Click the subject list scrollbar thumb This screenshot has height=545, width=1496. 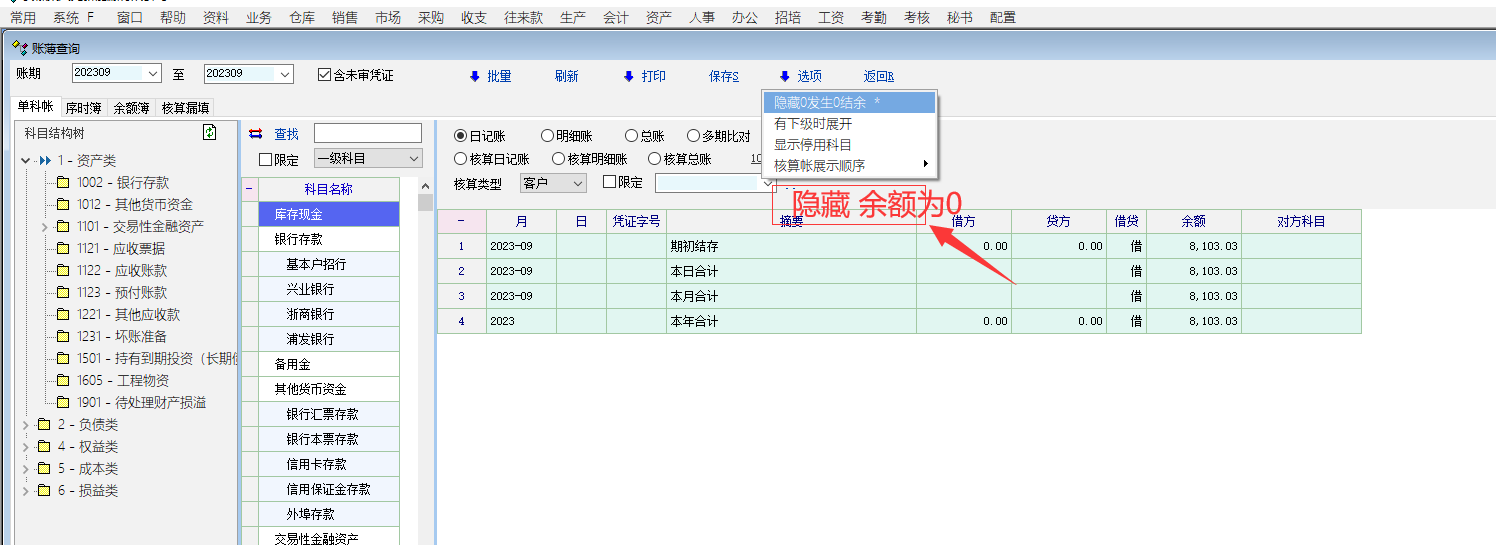425,204
